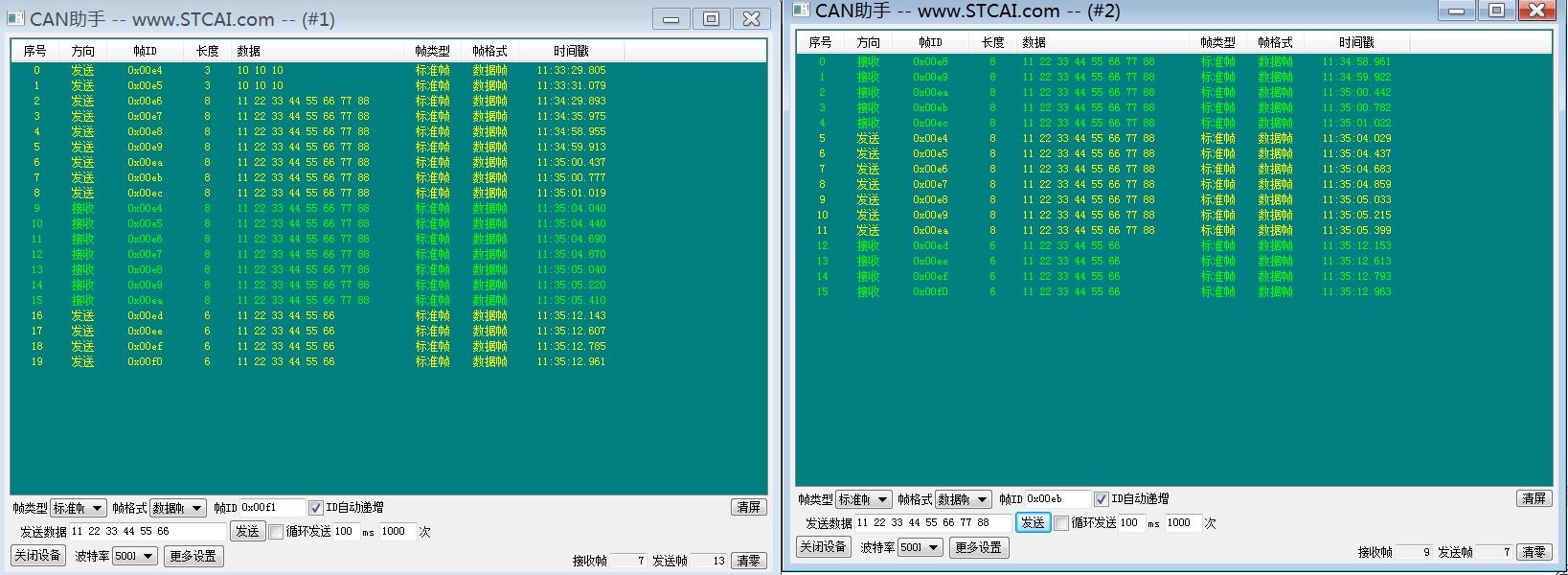Click 清屏 button in window #1

748,507
